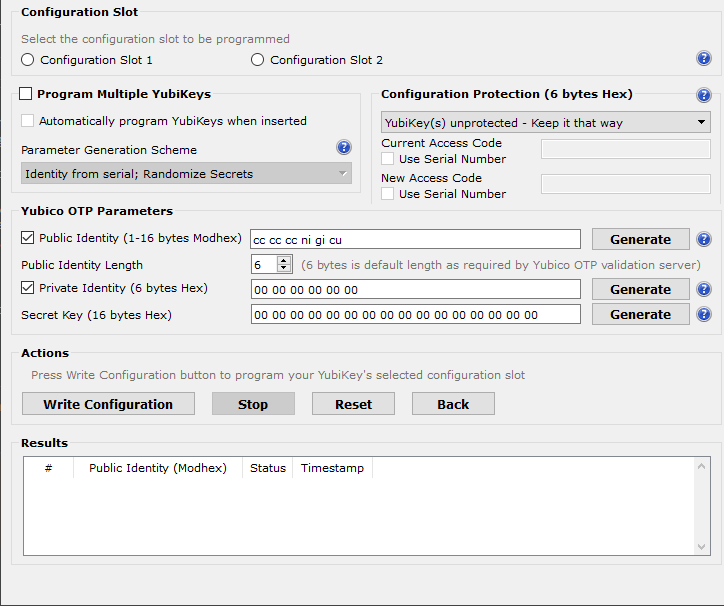Click help icon beside Parameter Generation Scheme
The height and width of the screenshot is (606, 724).
coord(344,148)
